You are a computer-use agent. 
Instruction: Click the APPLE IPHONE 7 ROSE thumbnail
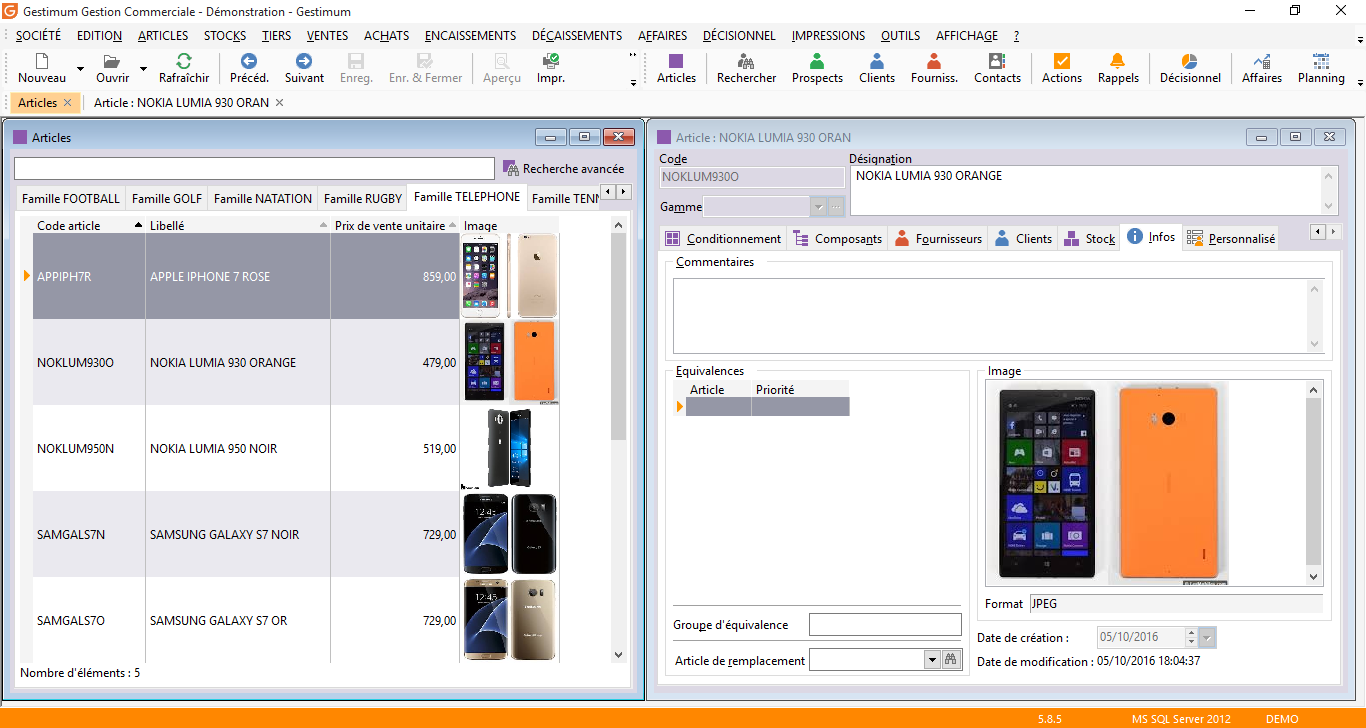click(510, 276)
